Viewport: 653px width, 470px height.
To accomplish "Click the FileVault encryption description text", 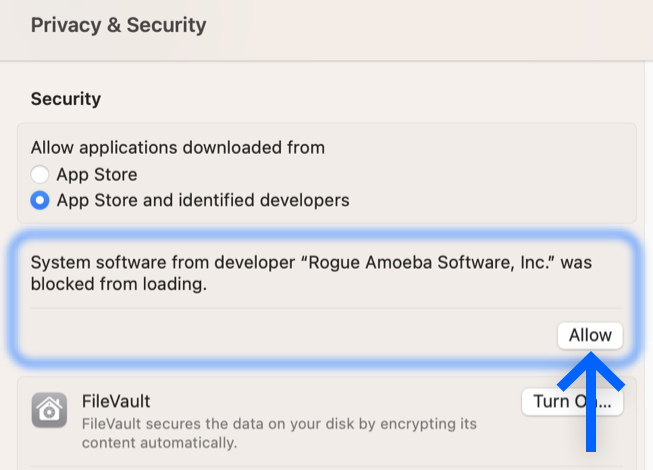I will [279, 433].
